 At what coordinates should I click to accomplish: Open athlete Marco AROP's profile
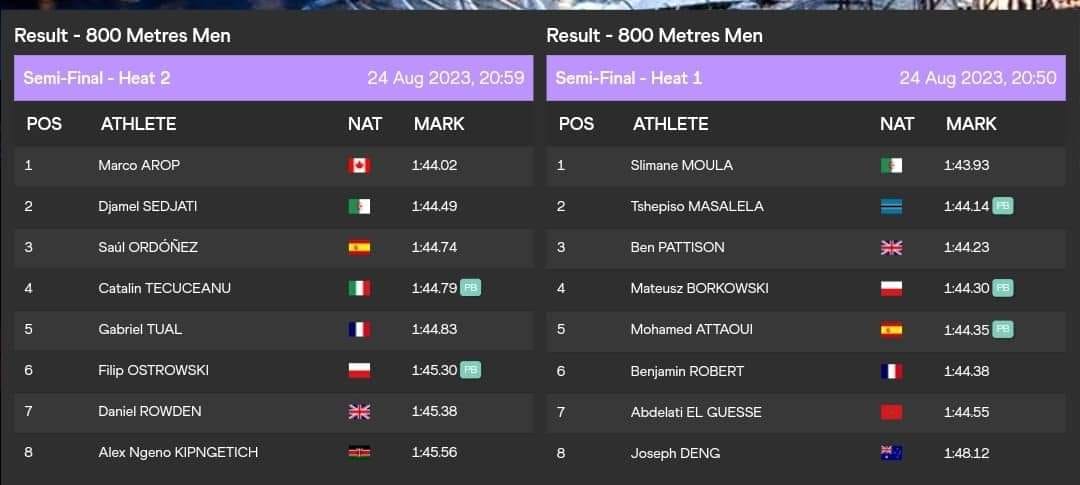[x=139, y=165]
